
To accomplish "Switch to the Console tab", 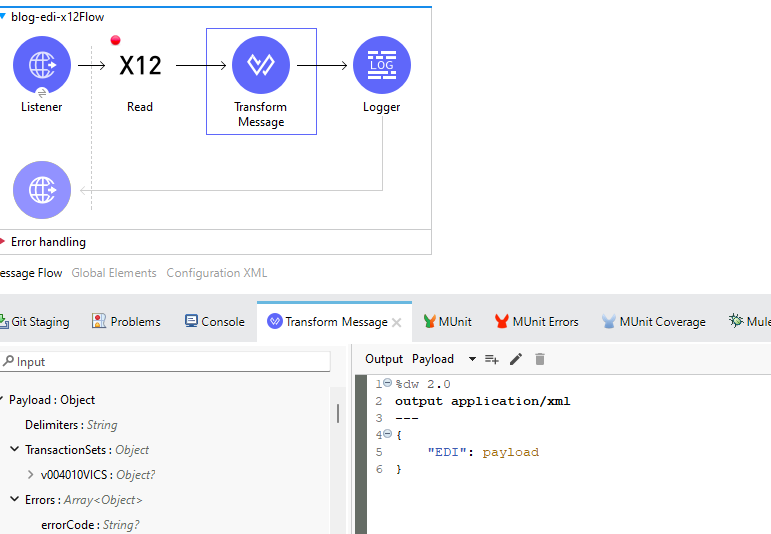I will click(214, 322).
